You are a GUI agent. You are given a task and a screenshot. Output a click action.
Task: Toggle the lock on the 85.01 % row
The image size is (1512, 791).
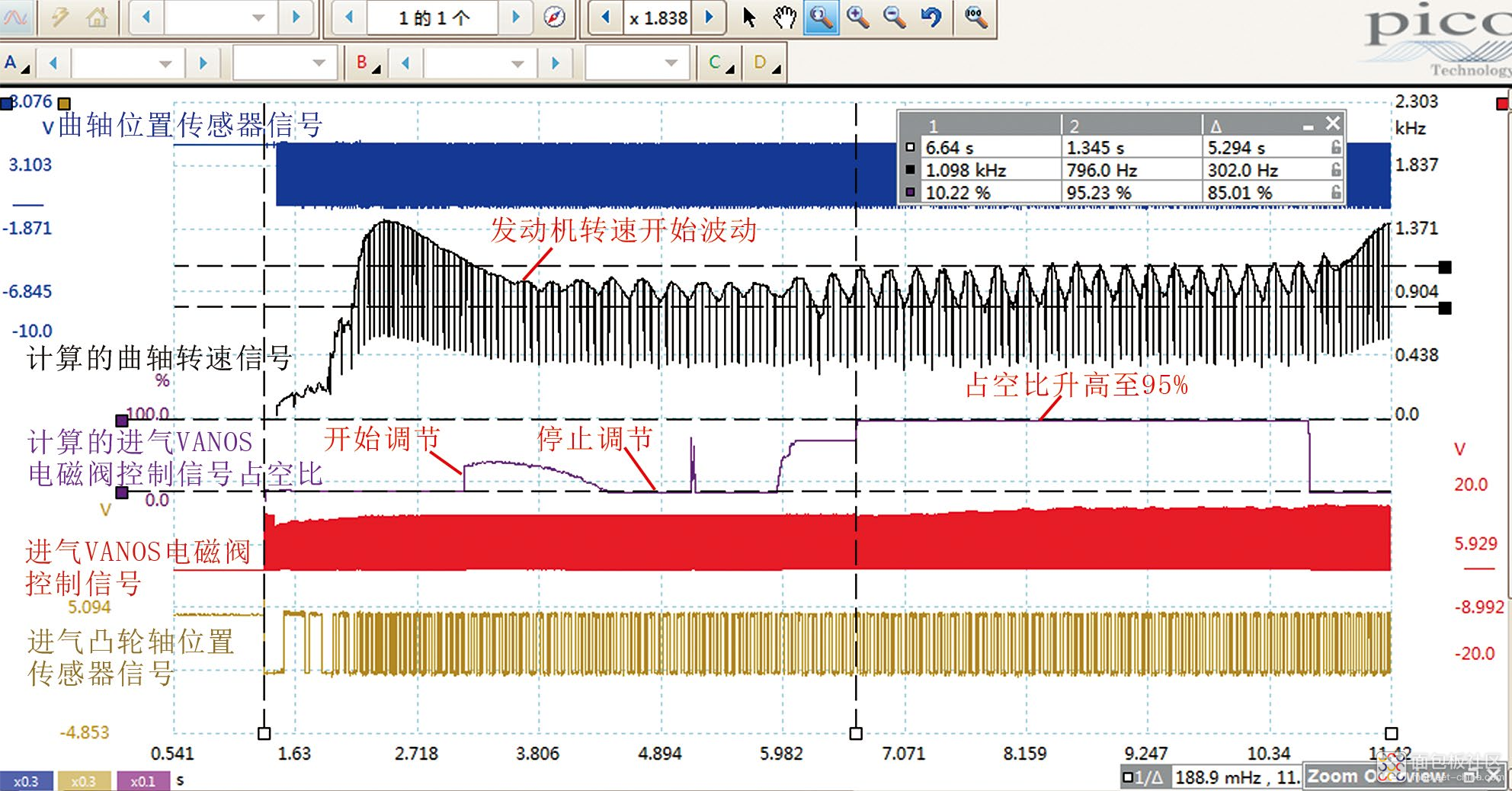pos(1335,192)
